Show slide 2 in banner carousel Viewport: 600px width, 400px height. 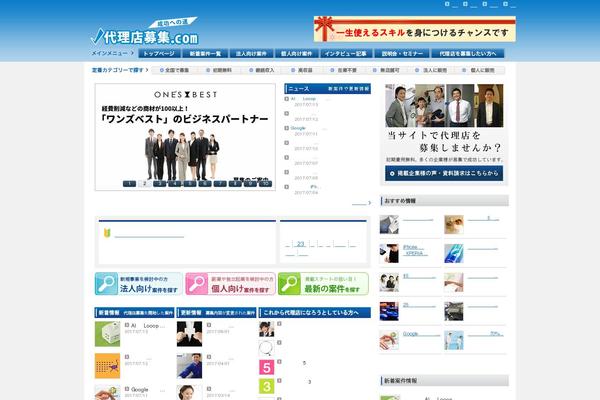pos(144,184)
